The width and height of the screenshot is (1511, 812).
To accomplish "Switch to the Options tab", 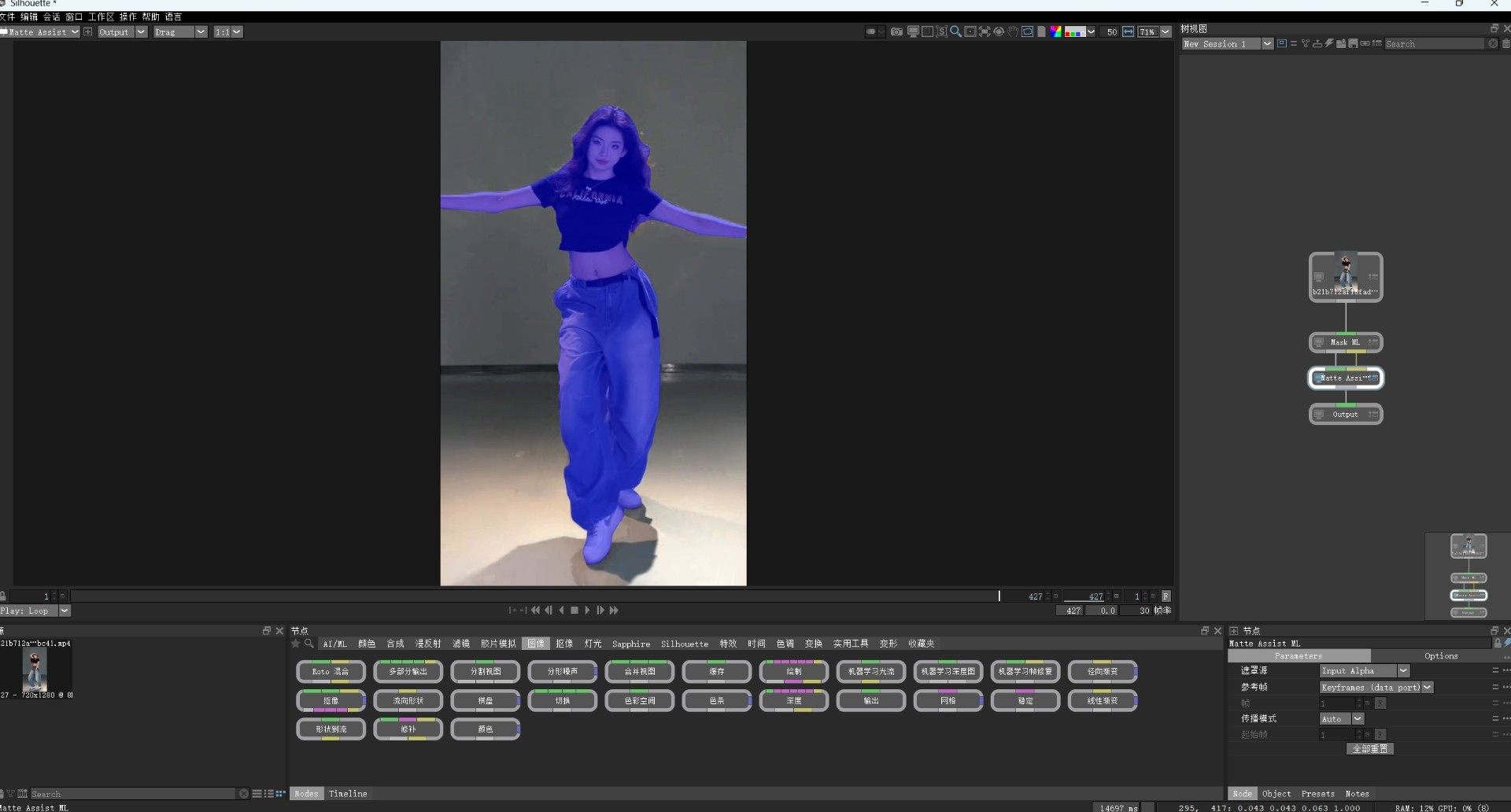I will coord(1440,656).
